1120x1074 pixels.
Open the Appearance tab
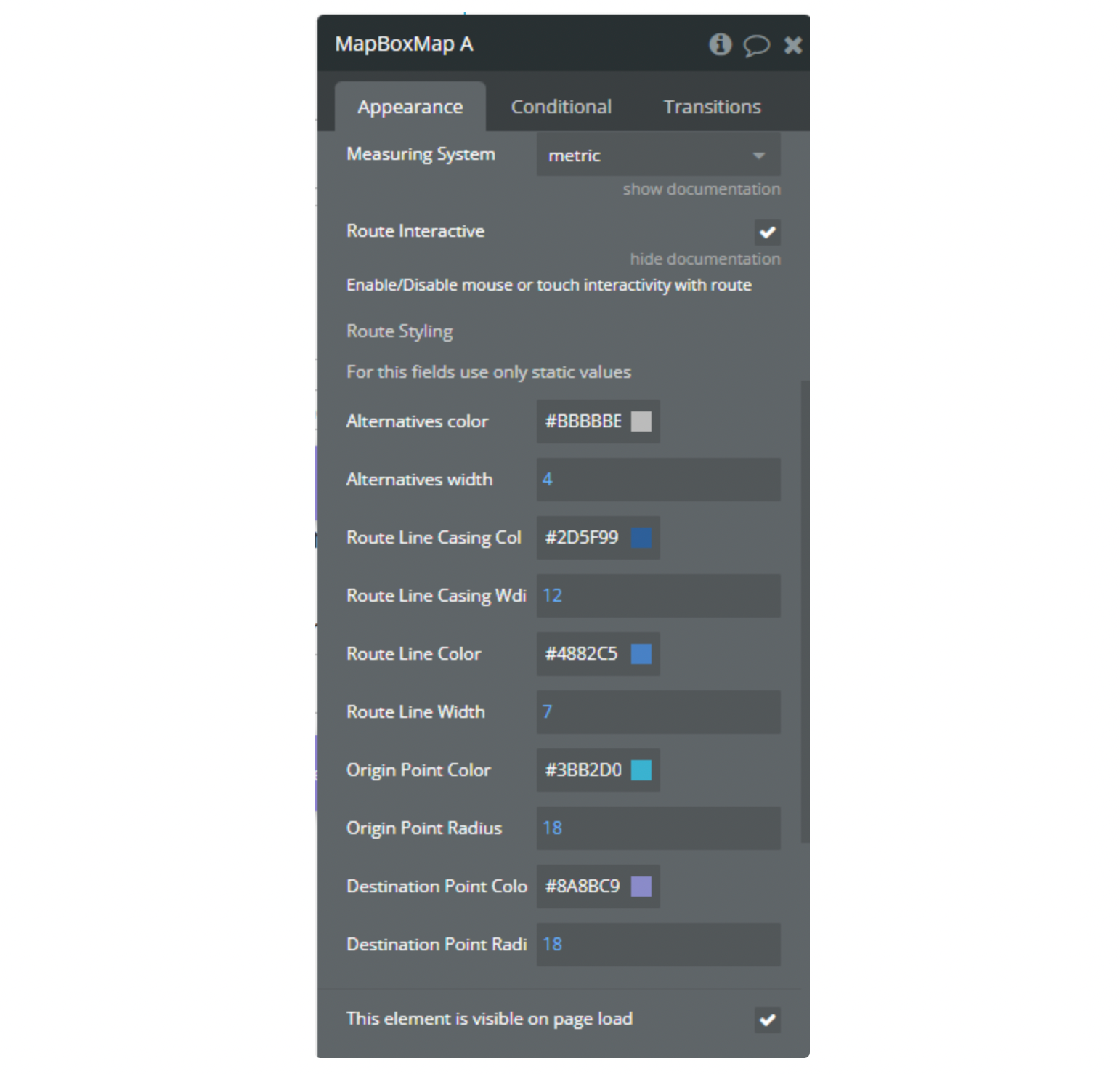tap(409, 106)
